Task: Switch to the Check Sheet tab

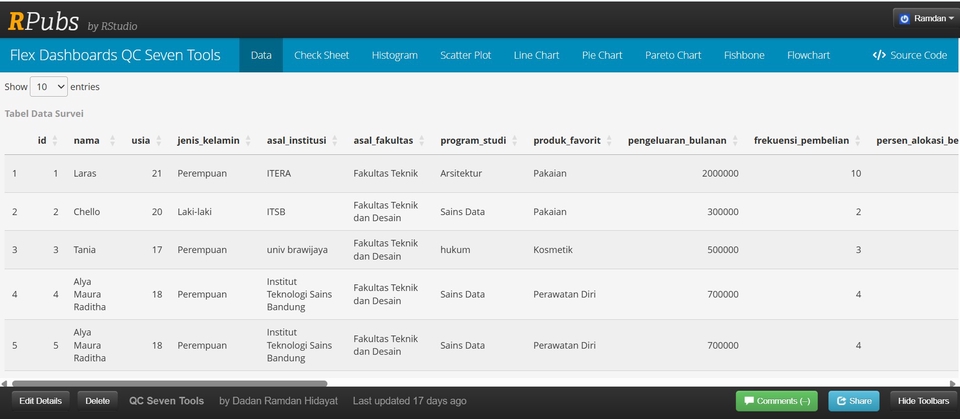Action: click(x=321, y=55)
